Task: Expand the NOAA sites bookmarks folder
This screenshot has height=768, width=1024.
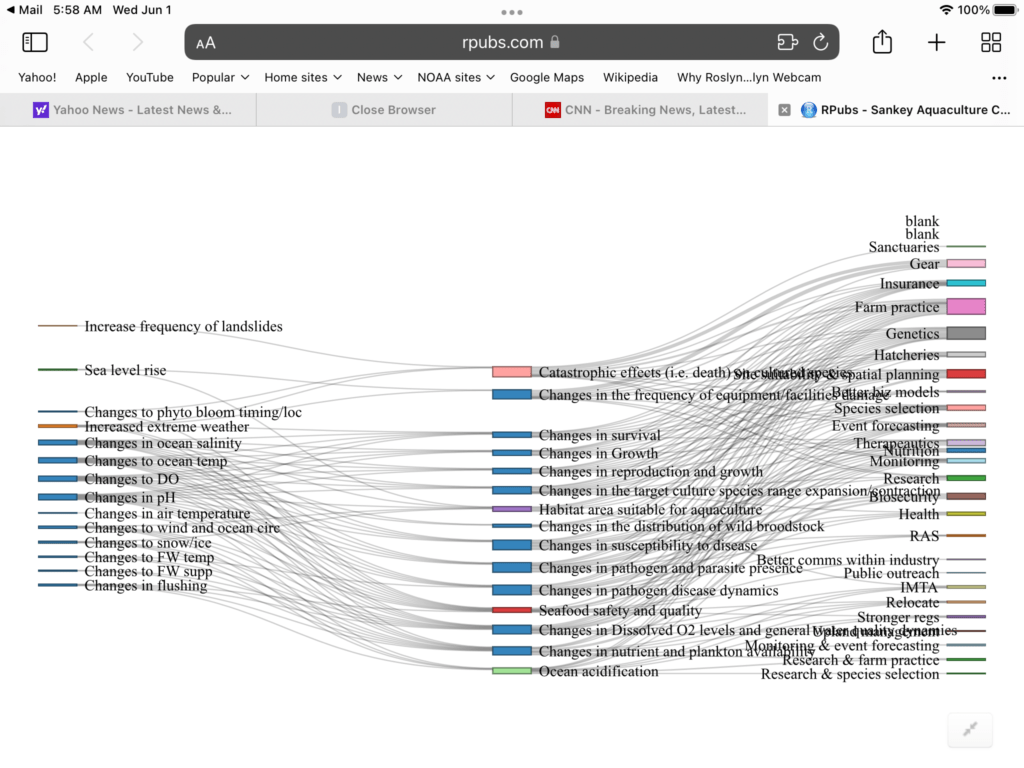Action: (455, 77)
